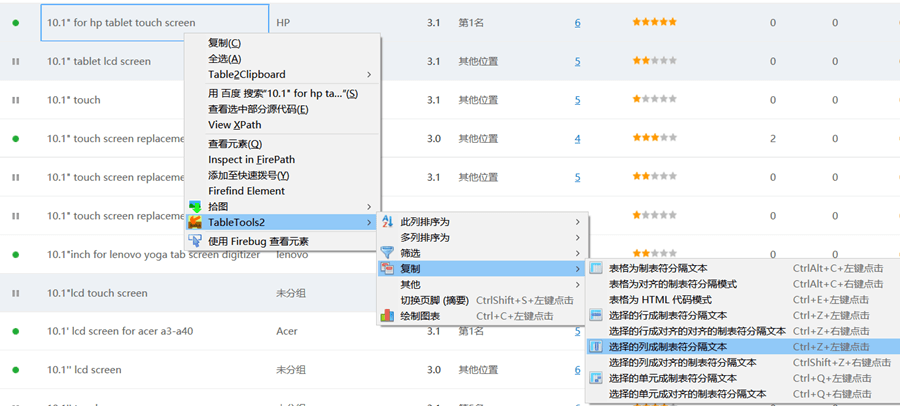Click the Firebug 查看元素 icon
This screenshot has width=900, height=406.
click(x=196, y=241)
